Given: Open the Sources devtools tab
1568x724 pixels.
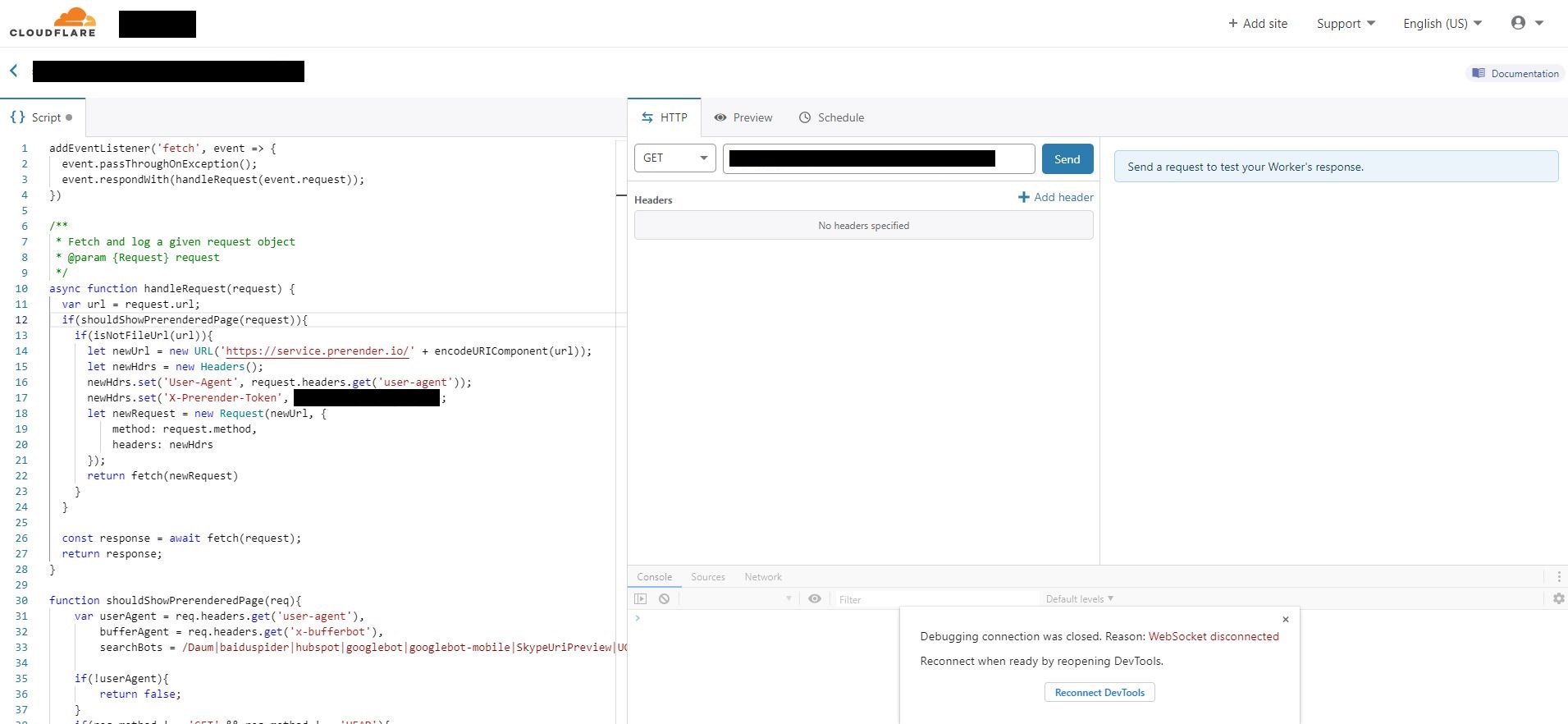Looking at the screenshot, I should coord(708,577).
